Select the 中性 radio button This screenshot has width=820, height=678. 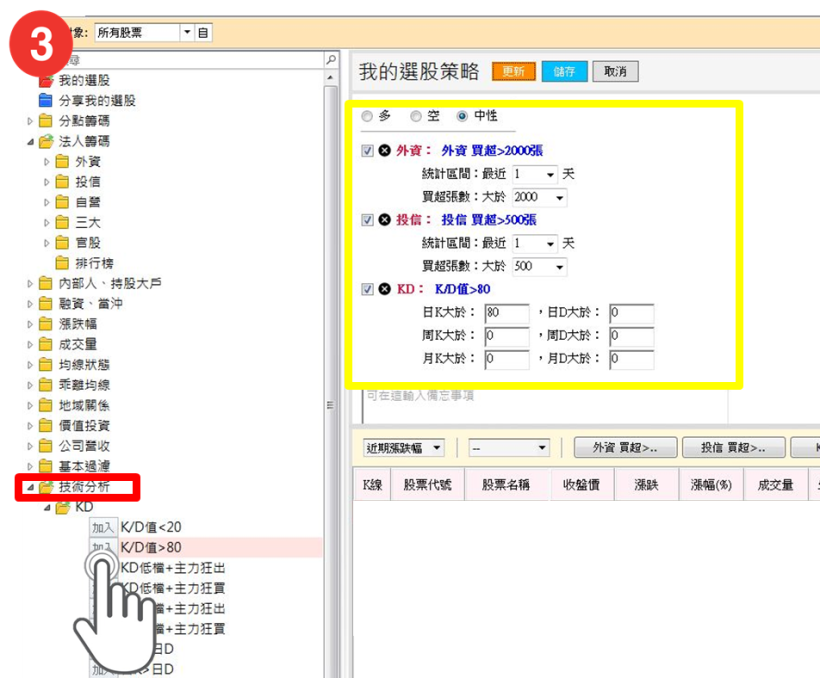[x=463, y=116]
